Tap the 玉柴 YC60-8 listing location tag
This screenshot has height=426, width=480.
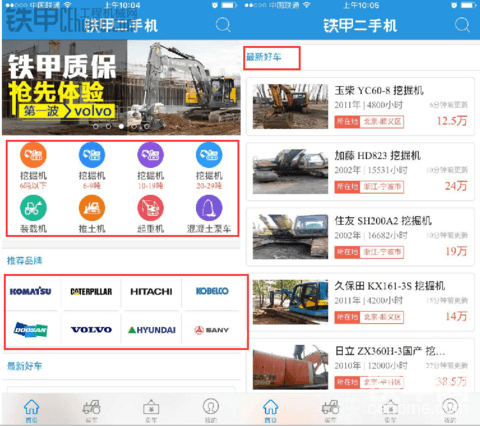(x=369, y=122)
